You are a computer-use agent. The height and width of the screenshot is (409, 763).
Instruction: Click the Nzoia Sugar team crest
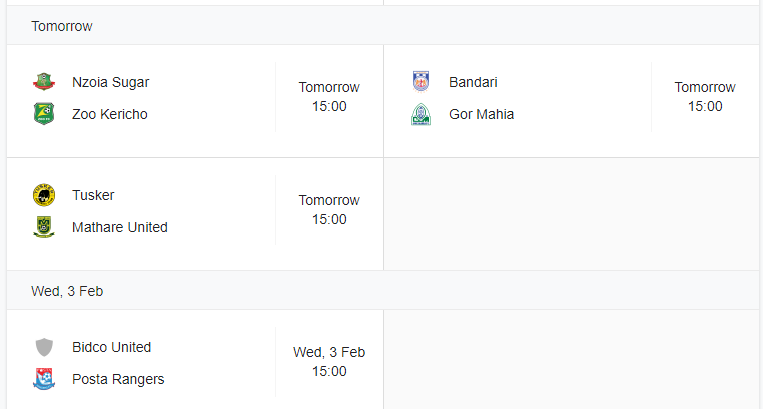pyautogui.click(x=44, y=82)
